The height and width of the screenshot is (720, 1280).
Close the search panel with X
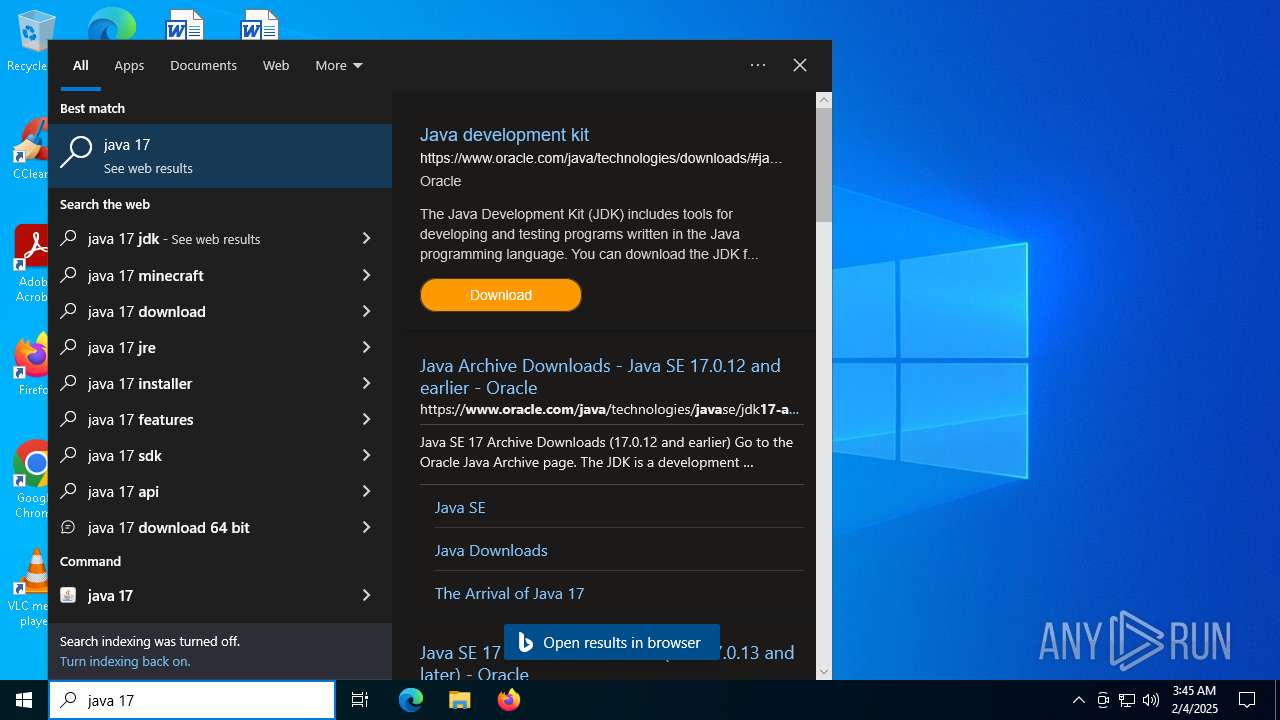pos(800,65)
